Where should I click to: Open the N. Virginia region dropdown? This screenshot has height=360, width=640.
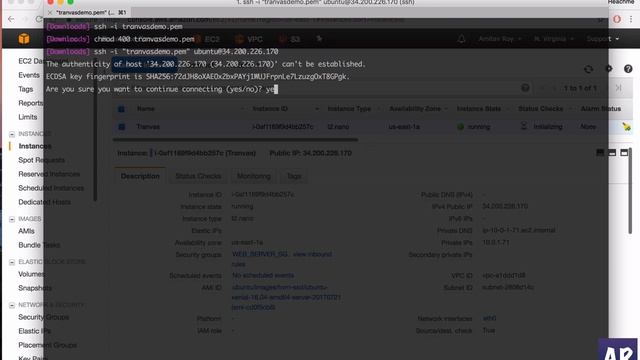click(553, 39)
